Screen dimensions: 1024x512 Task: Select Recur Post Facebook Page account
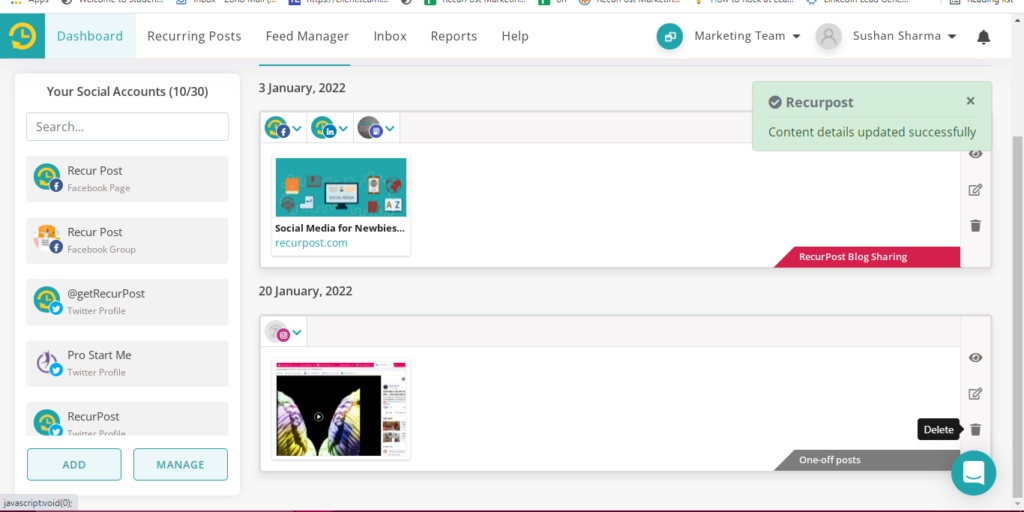tap(127, 178)
